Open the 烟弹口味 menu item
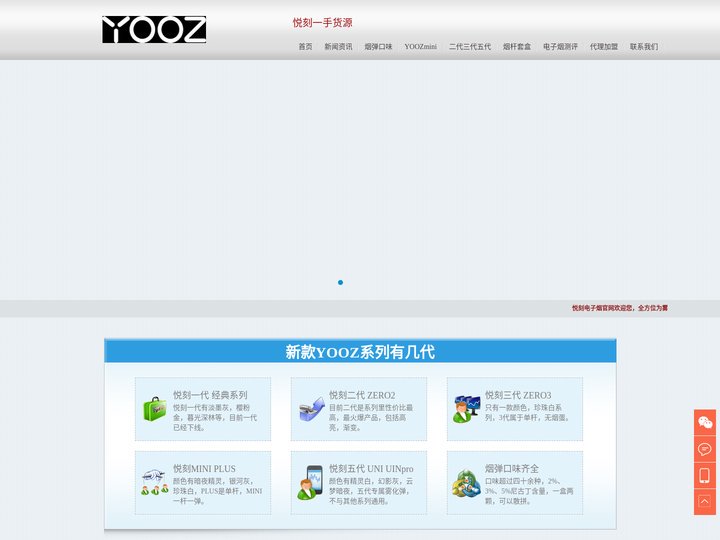 pyautogui.click(x=378, y=46)
